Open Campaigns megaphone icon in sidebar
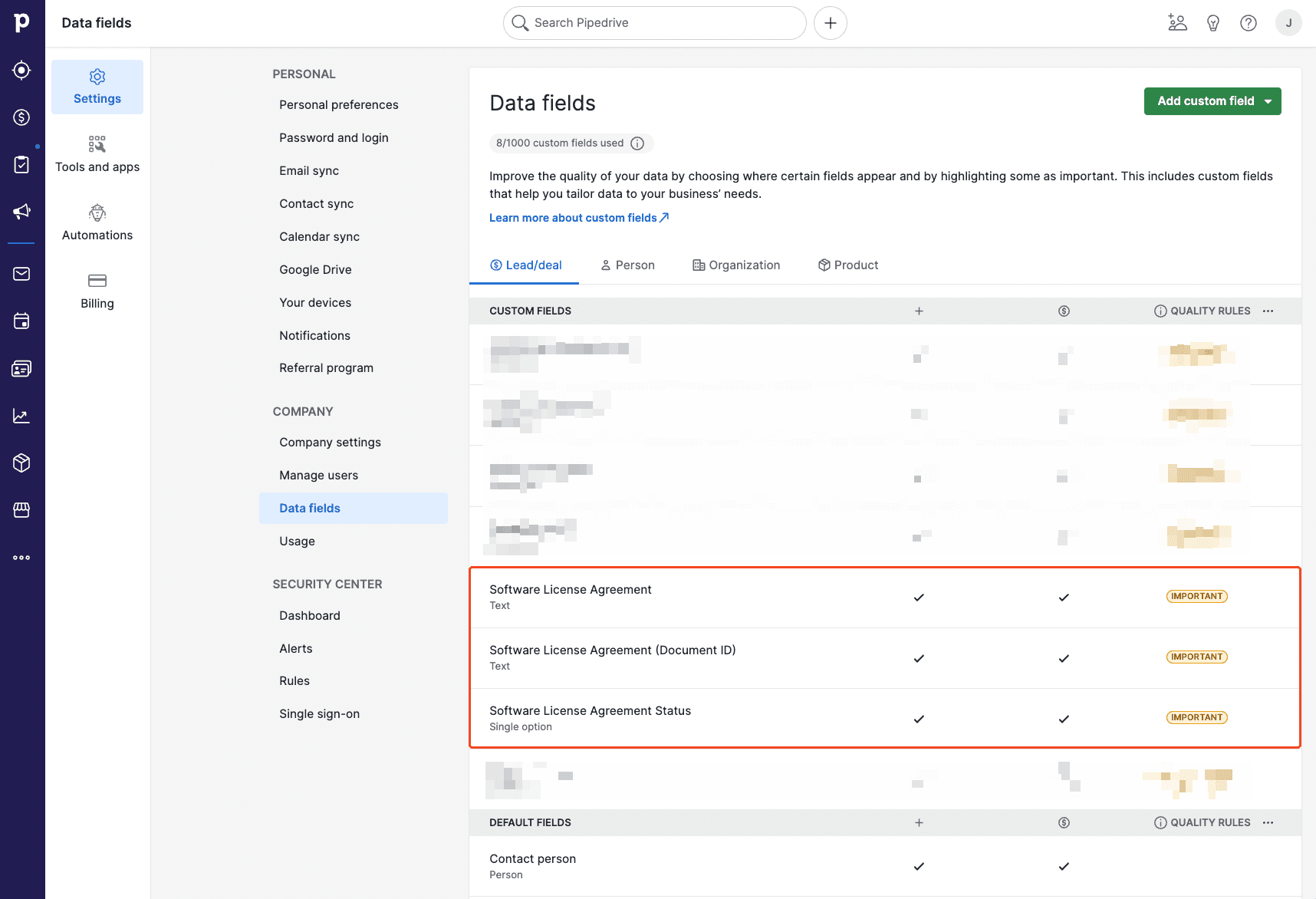 (22, 212)
